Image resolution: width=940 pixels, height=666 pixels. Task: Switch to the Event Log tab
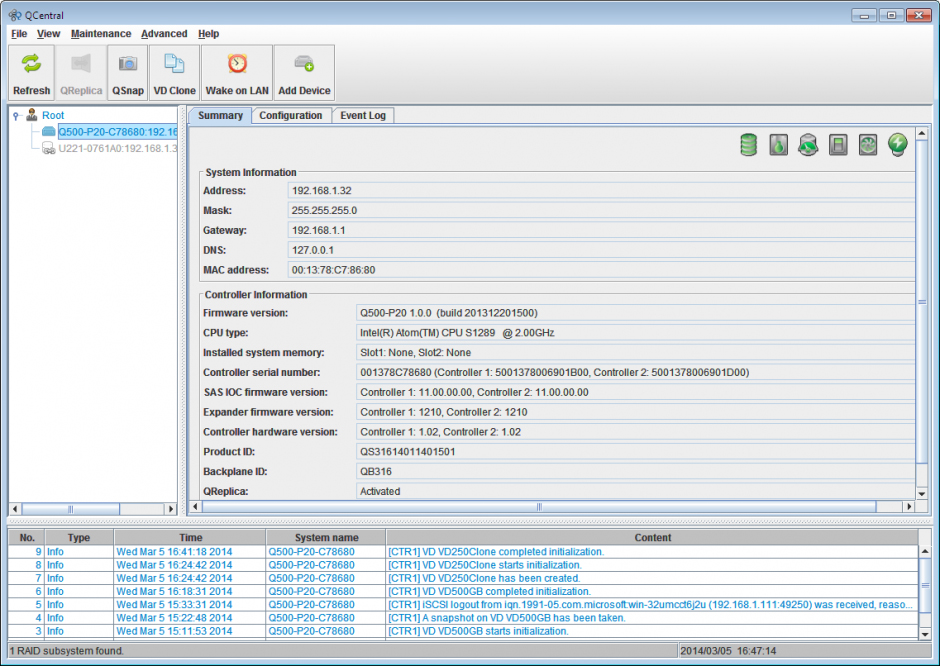point(363,115)
